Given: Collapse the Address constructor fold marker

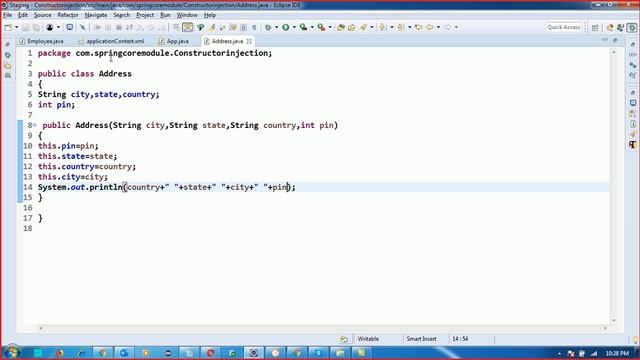Looking at the screenshot, I should click(35, 125).
